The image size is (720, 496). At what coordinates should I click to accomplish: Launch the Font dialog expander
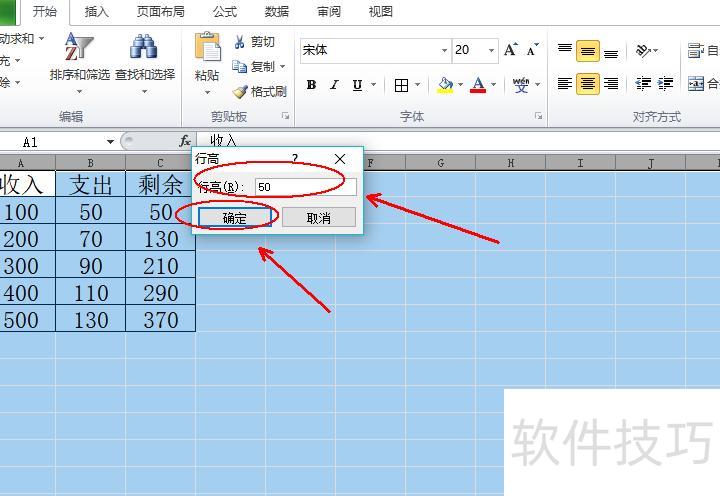coord(538,116)
